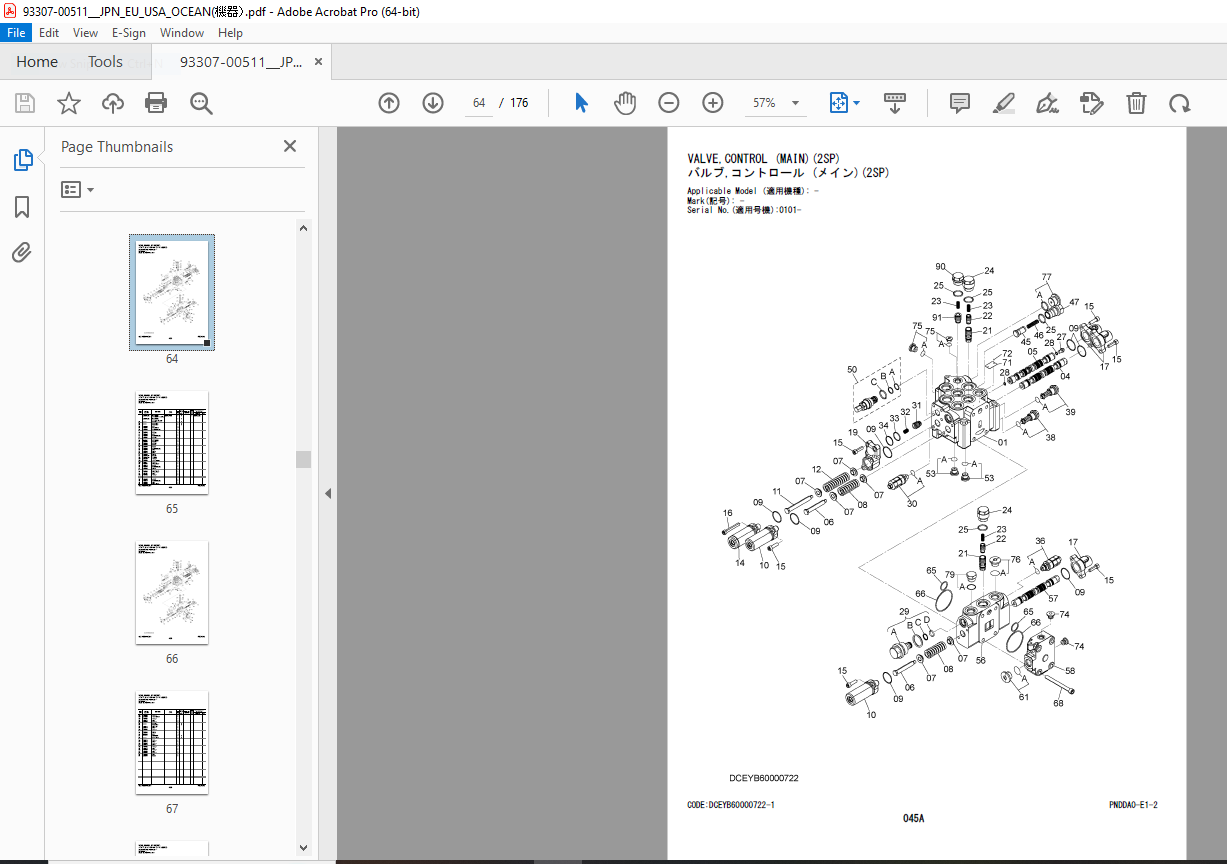Click the page number input field
Screen dimensions: 1227x864
pos(479,103)
